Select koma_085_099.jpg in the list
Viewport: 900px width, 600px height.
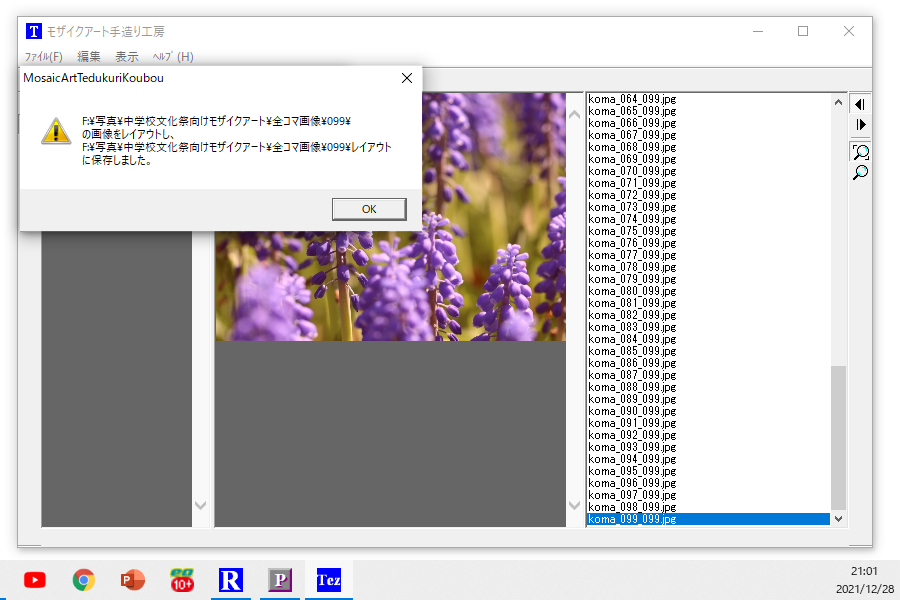coord(708,351)
